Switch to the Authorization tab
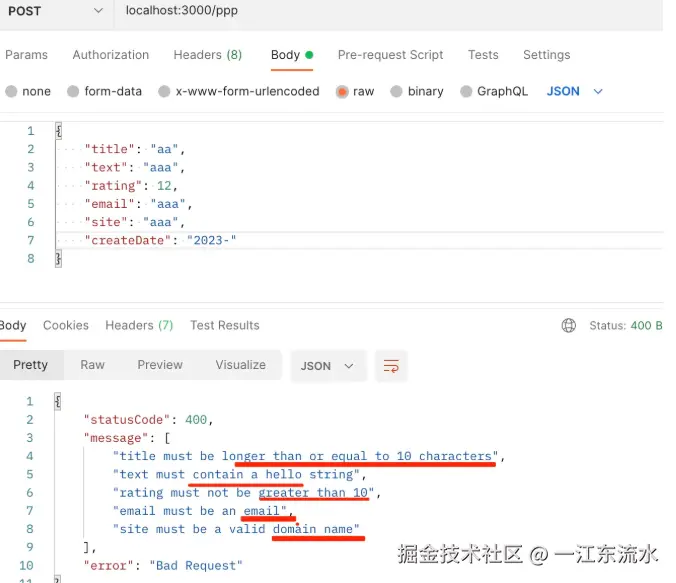Viewport: 676px width, 583px height. 111,55
